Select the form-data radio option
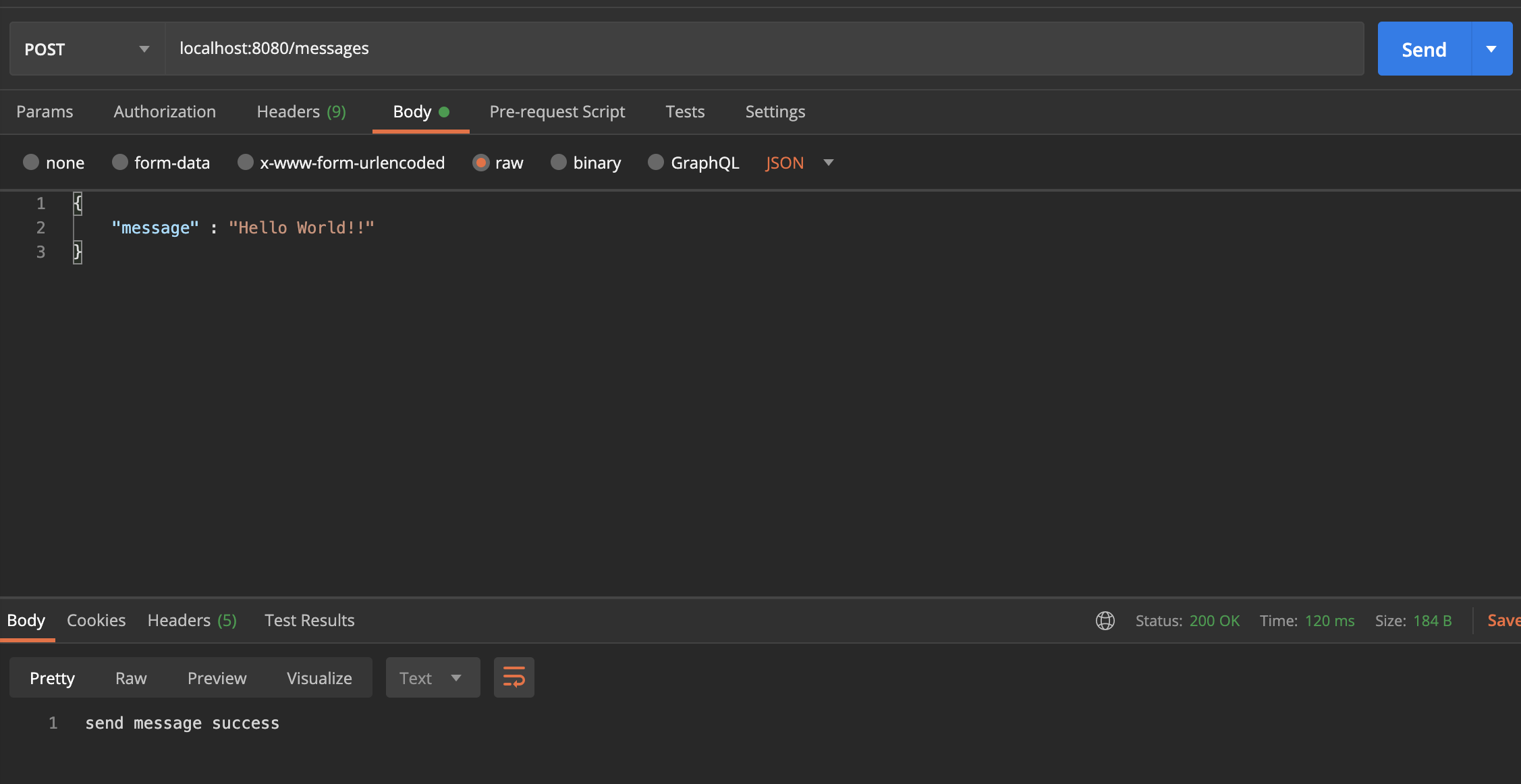Image resolution: width=1521 pixels, height=784 pixels. coord(120,163)
